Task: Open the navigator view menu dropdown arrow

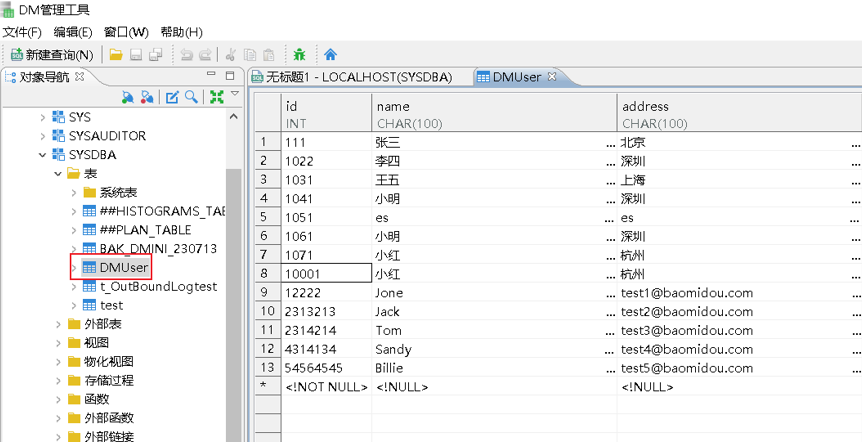Action: coord(235,94)
